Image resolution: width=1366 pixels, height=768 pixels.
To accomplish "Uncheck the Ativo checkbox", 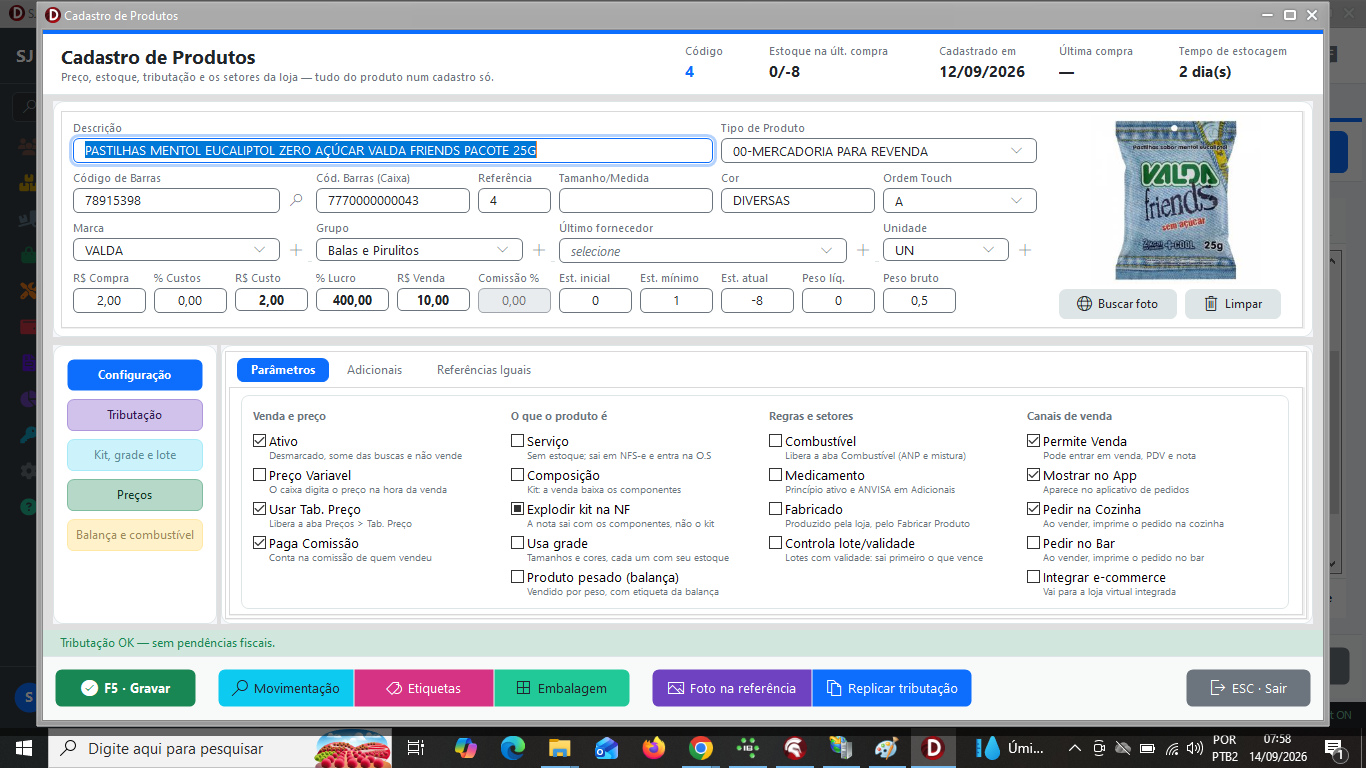I will point(260,441).
